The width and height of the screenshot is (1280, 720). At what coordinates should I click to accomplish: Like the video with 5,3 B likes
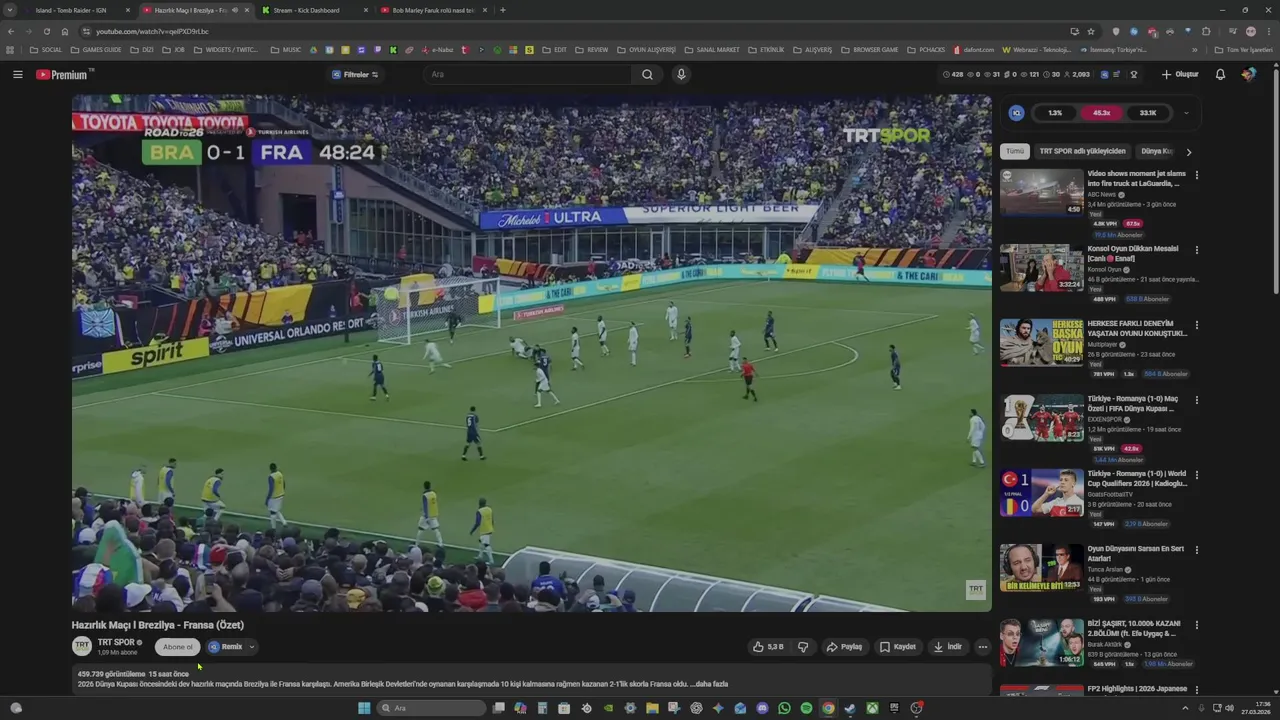pos(768,647)
